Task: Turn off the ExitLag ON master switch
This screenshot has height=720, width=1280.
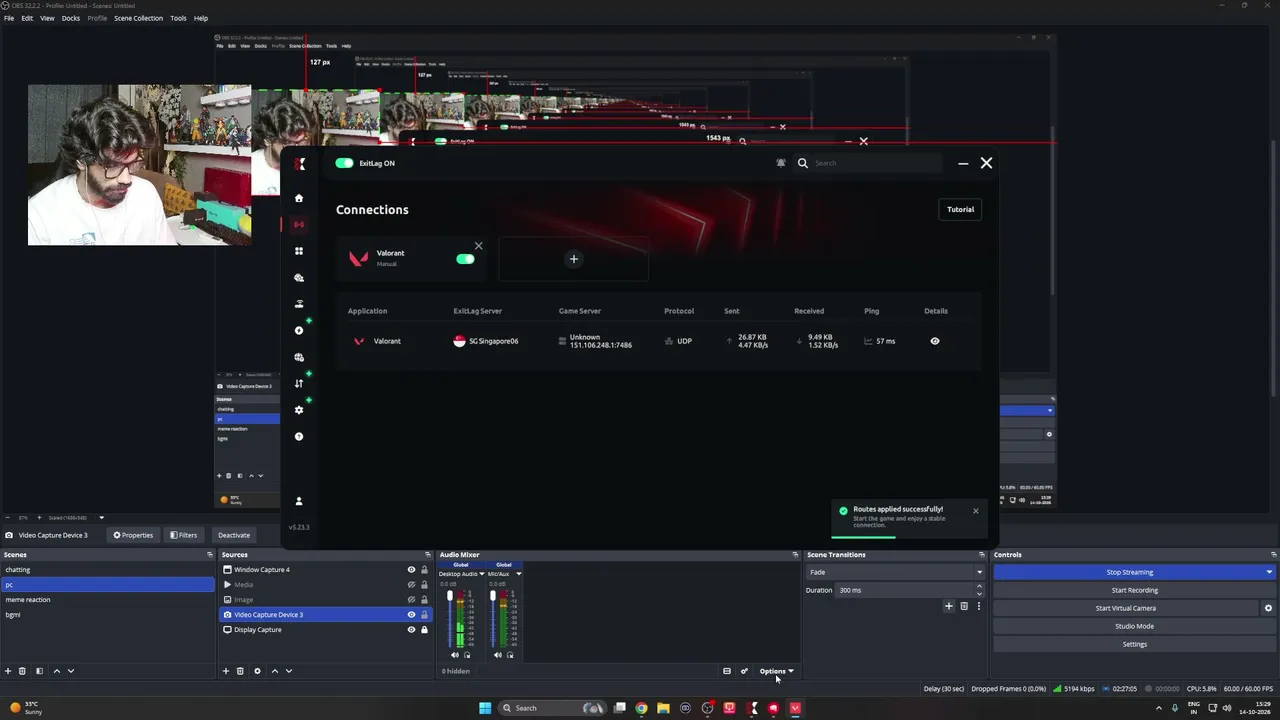Action: point(344,163)
